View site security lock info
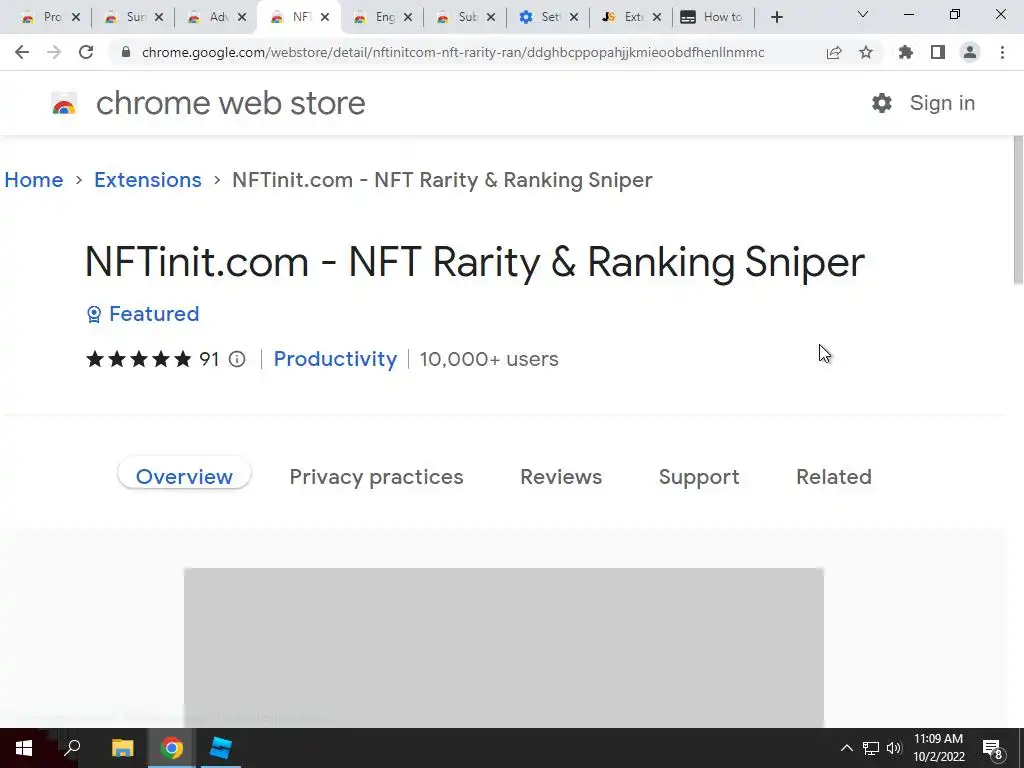This screenshot has width=1024, height=768. click(x=126, y=52)
